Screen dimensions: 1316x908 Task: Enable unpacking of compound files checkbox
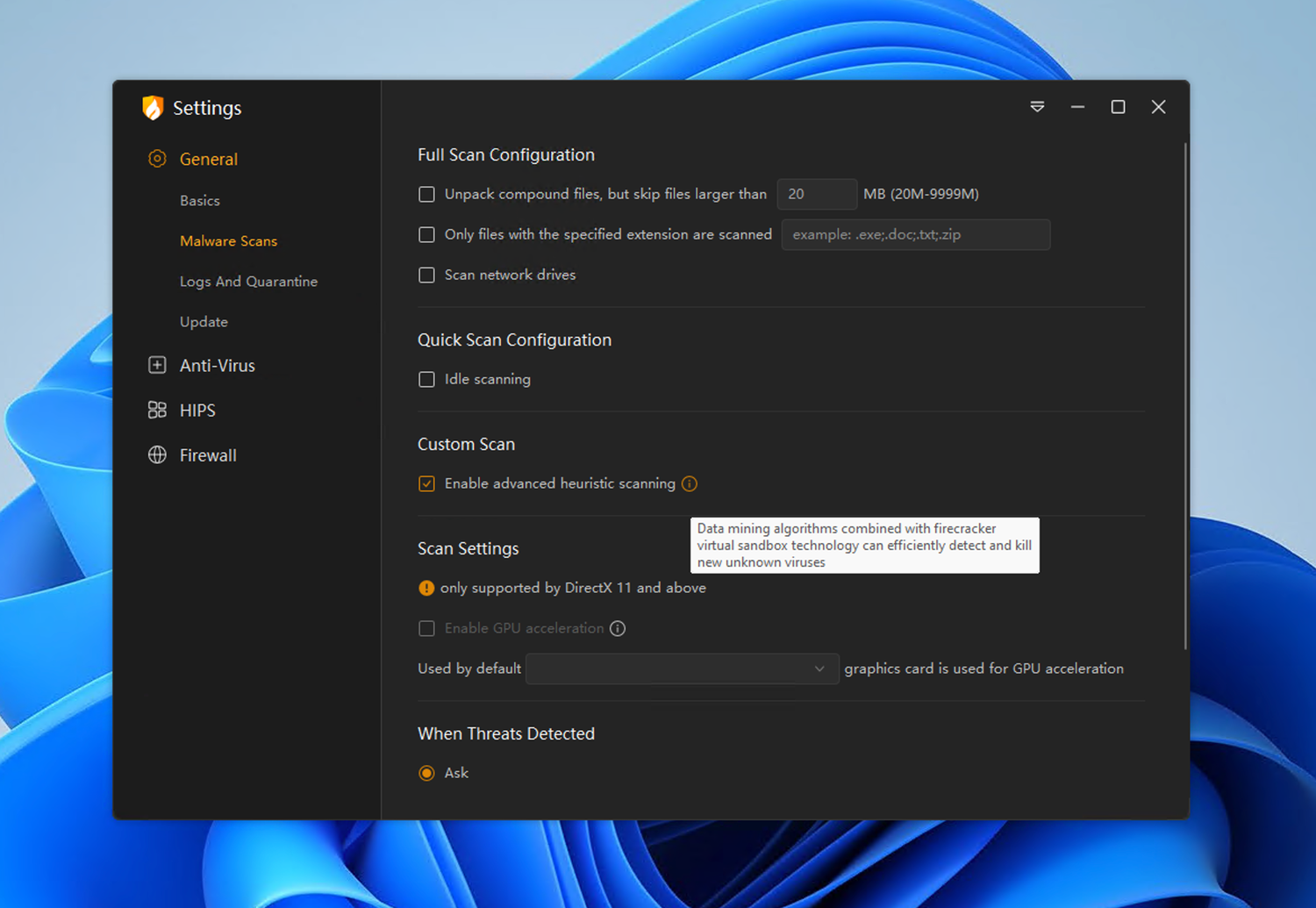click(x=426, y=194)
